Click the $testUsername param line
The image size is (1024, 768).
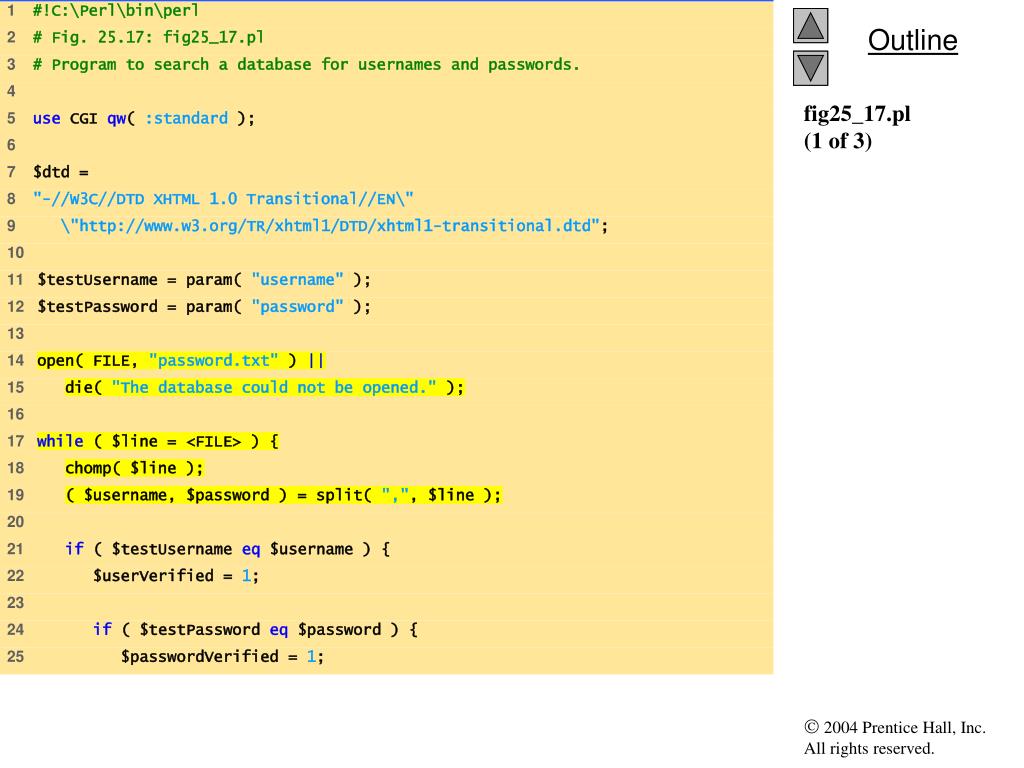pos(204,280)
